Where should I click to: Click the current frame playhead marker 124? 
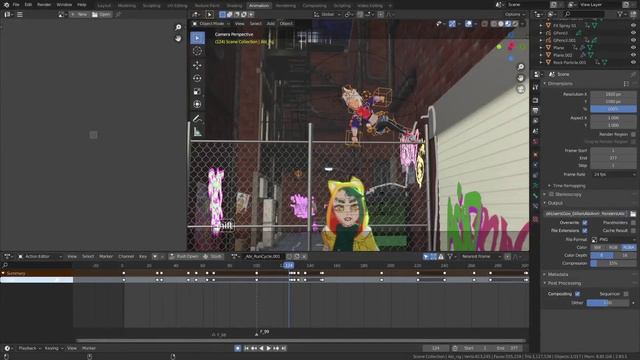[x=289, y=265]
